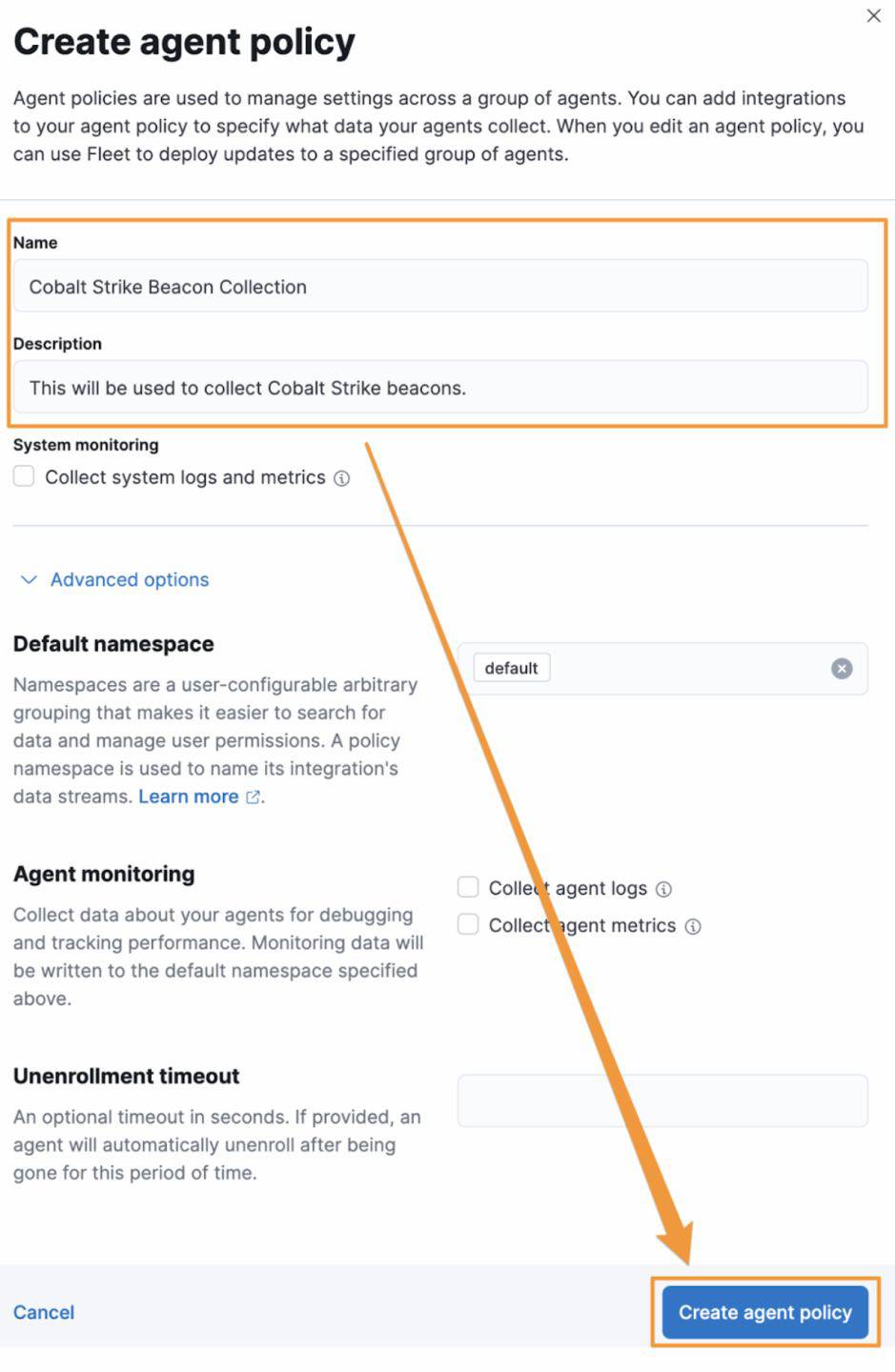This screenshot has width=895, height=1372.
Task: Select the Unenrollment timeout input box
Action: click(662, 1100)
